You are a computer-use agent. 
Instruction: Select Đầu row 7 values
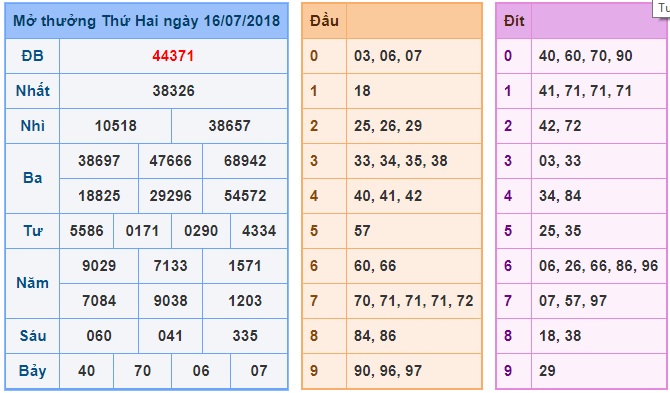[x=414, y=301]
